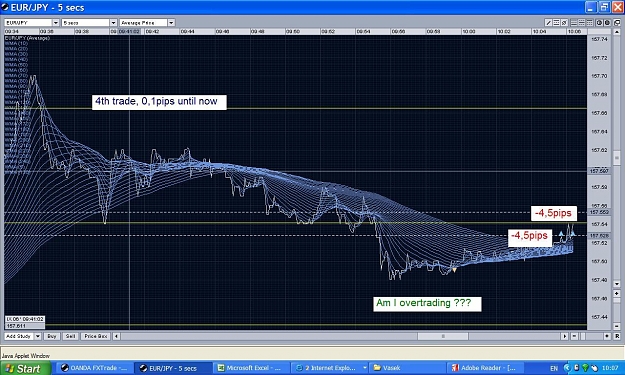625x375 pixels.
Task: Expand the Add Study dropdown arrow
Action: click(x=37, y=336)
